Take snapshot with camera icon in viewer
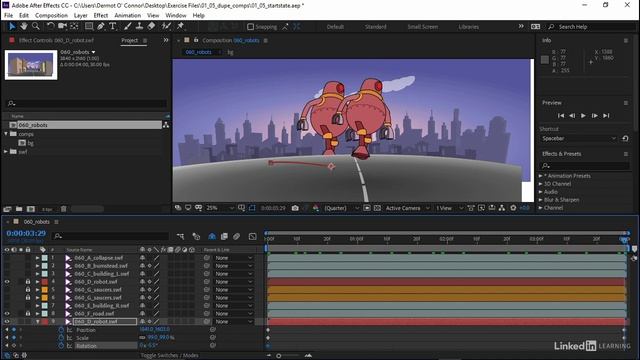Viewport: 640px width, 360px height. (295, 208)
